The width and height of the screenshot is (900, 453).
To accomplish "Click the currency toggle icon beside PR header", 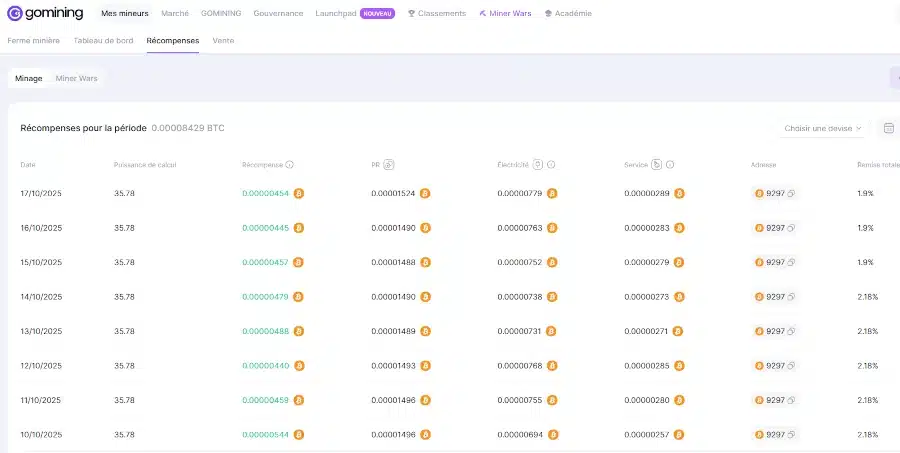I will (x=389, y=165).
